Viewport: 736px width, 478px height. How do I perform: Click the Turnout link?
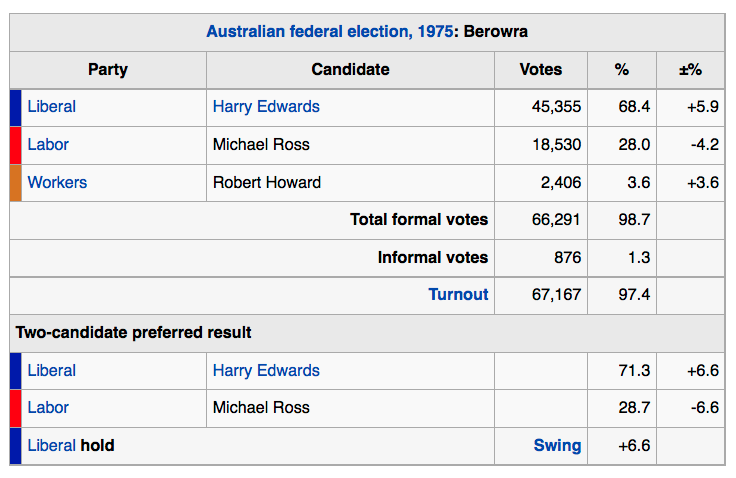coord(458,294)
